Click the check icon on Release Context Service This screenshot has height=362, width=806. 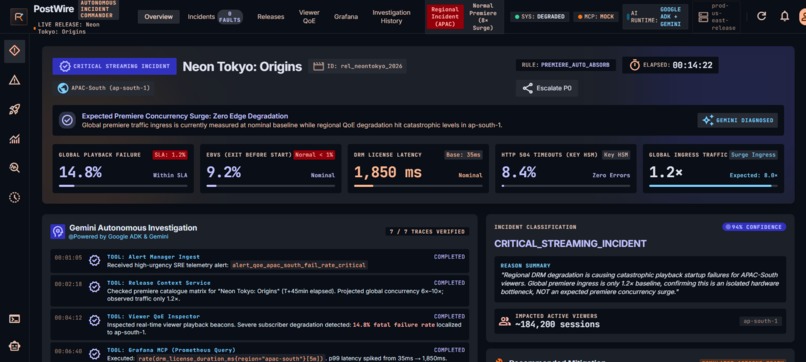point(95,287)
